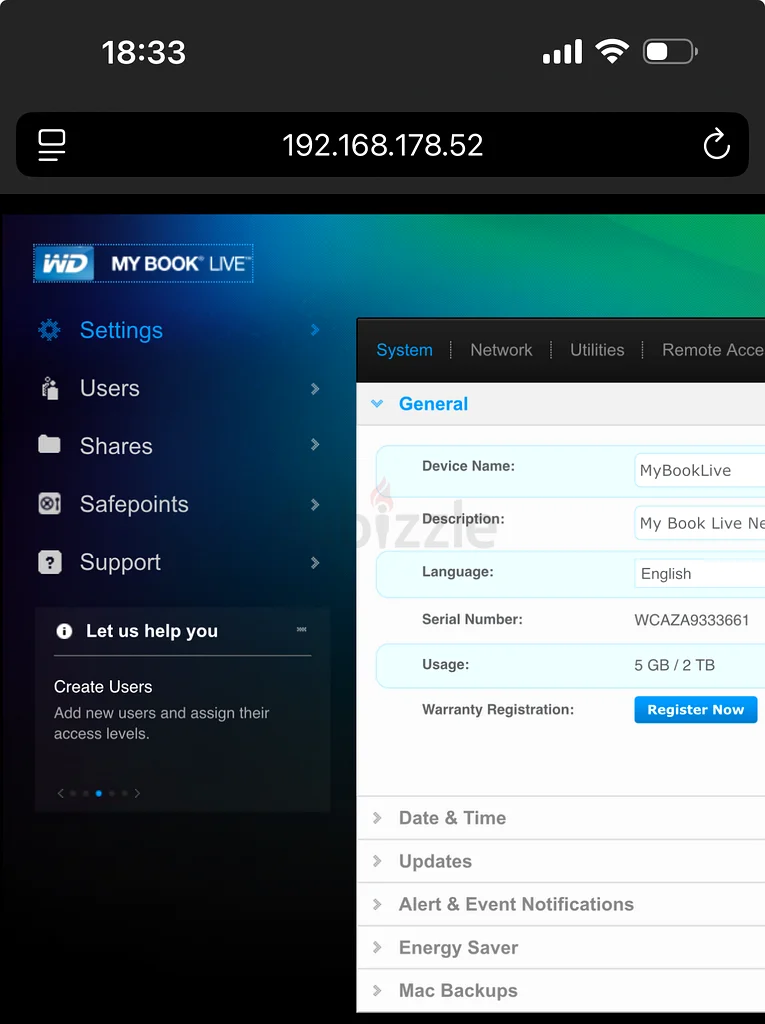The height and width of the screenshot is (1024, 765).
Task: Switch to the Remote Access tab
Action: [x=713, y=350]
